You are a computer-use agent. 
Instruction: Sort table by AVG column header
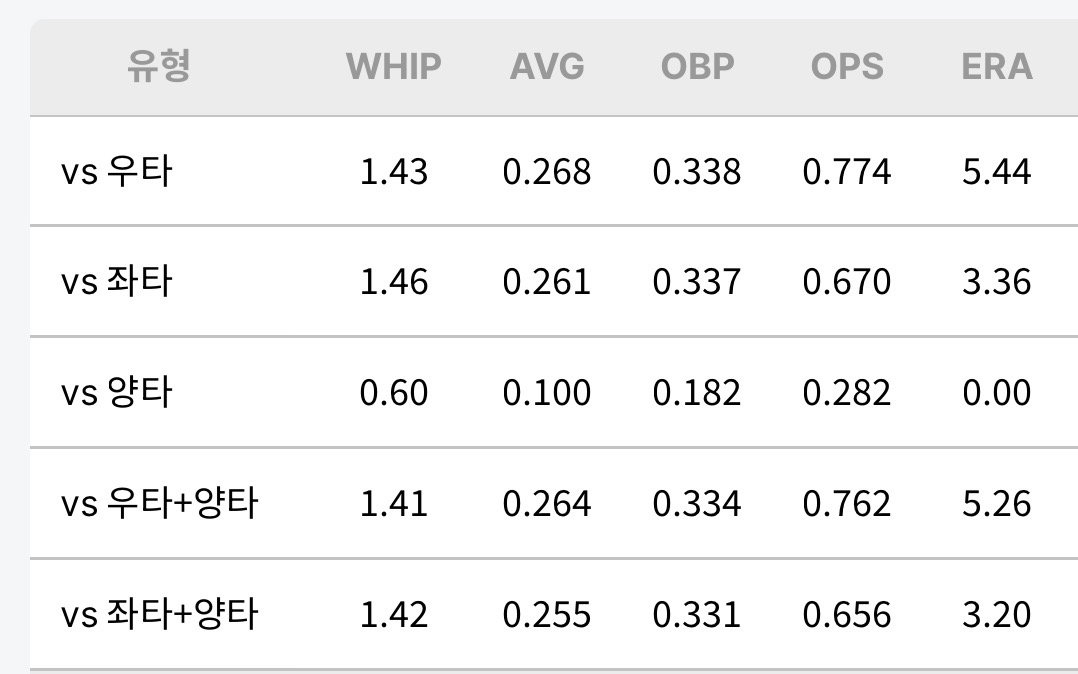click(x=547, y=67)
